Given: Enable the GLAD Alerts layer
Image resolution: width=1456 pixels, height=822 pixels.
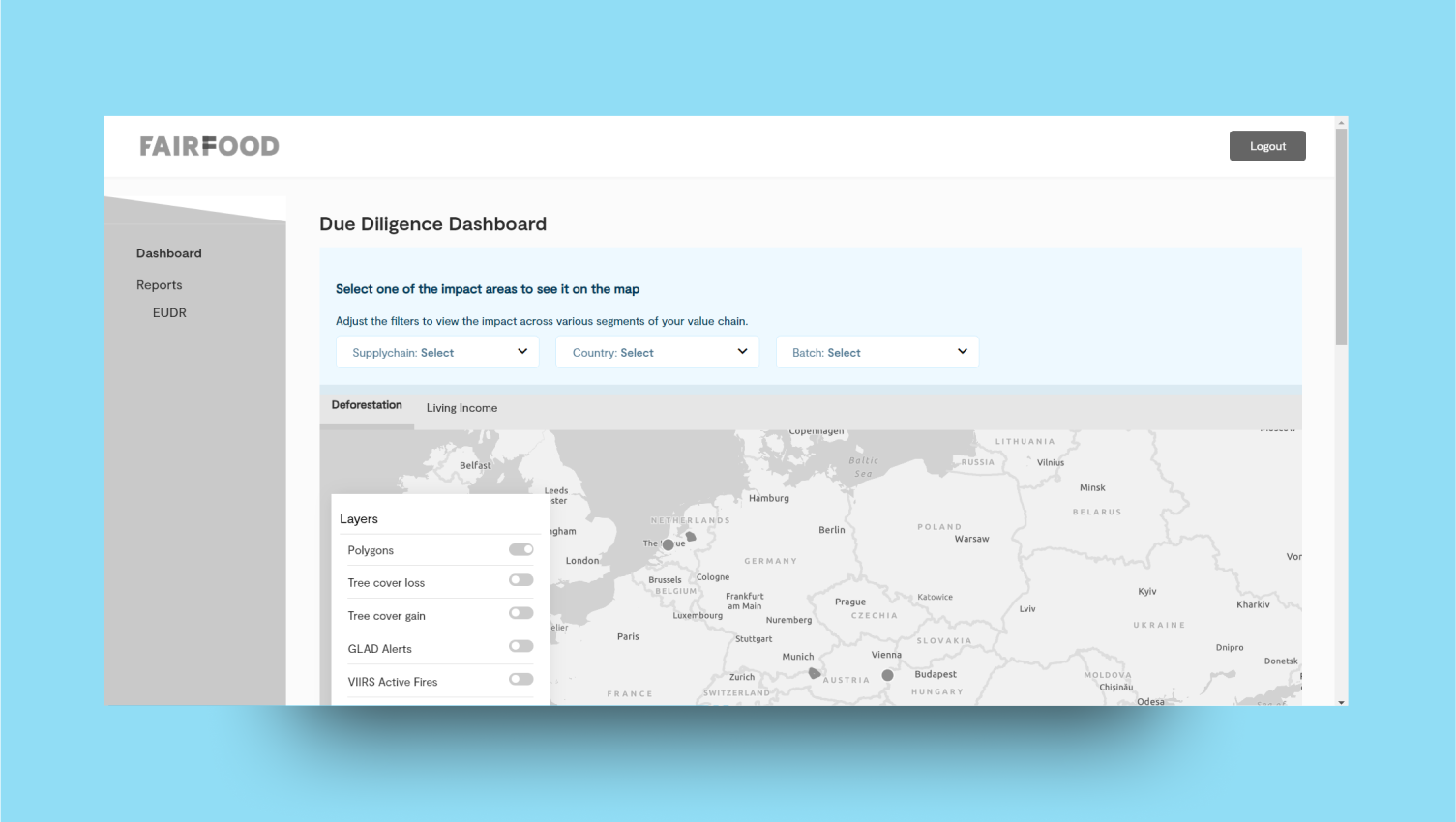Looking at the screenshot, I should 521,646.
